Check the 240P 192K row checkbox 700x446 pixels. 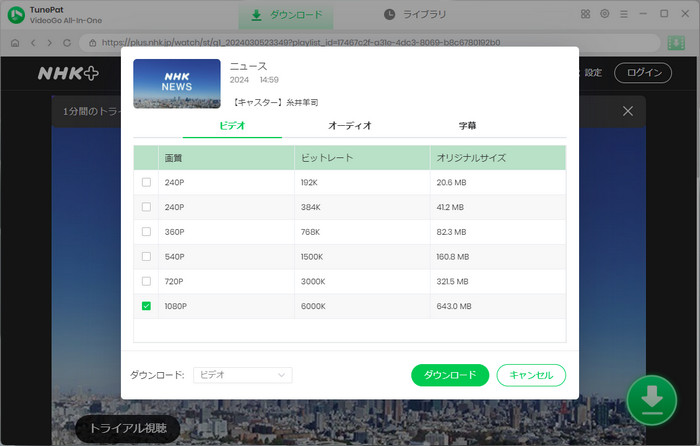pos(146,182)
